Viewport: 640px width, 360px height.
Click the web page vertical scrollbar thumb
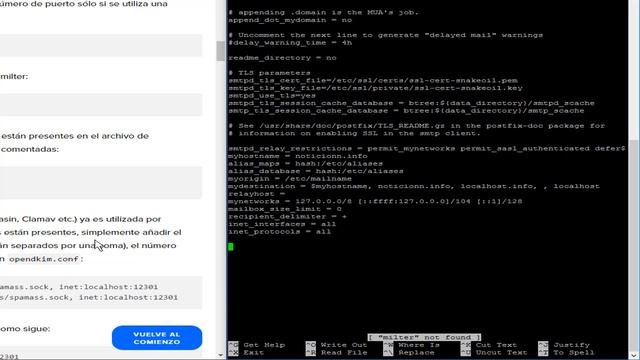(x=220, y=51)
